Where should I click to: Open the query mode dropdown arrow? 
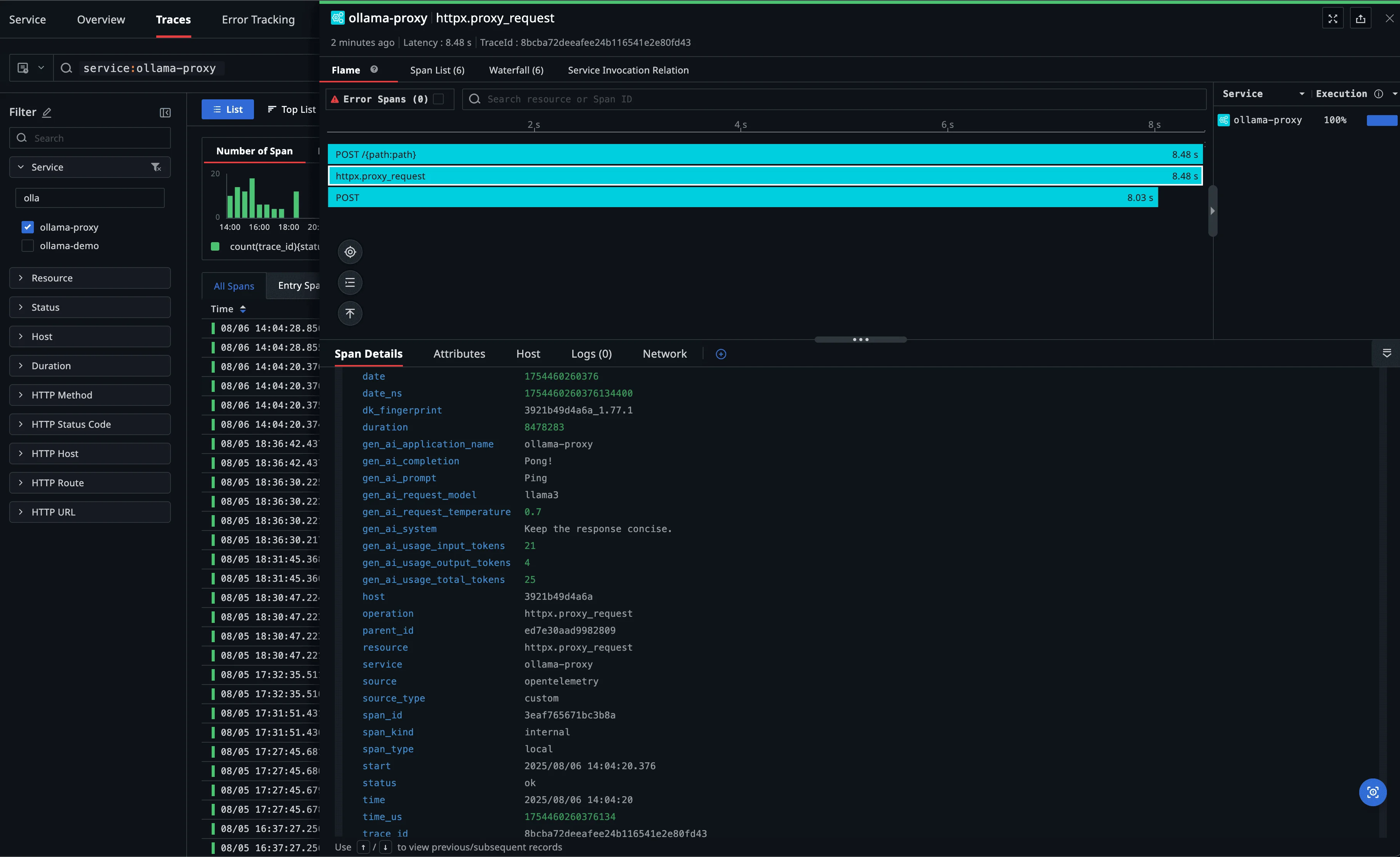click(x=41, y=68)
